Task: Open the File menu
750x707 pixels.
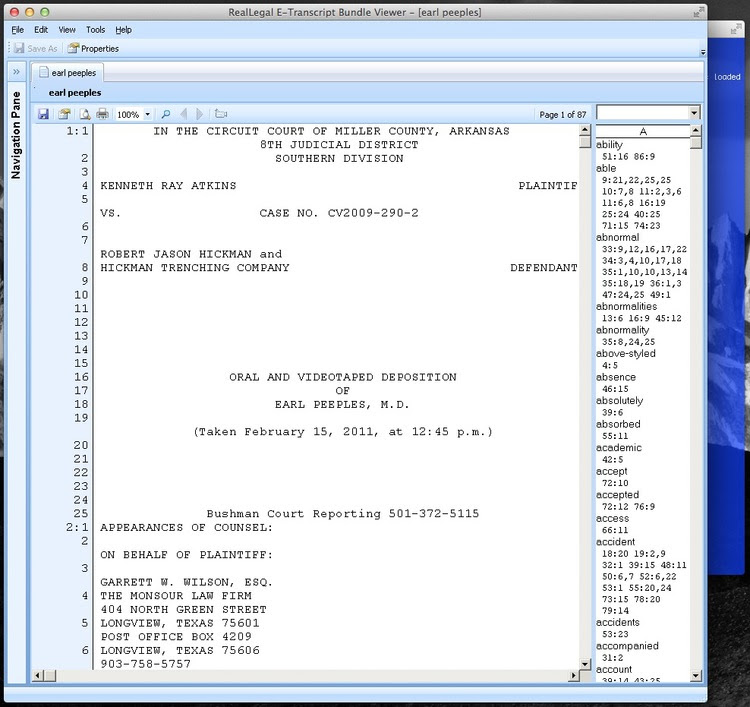Action: (x=18, y=30)
